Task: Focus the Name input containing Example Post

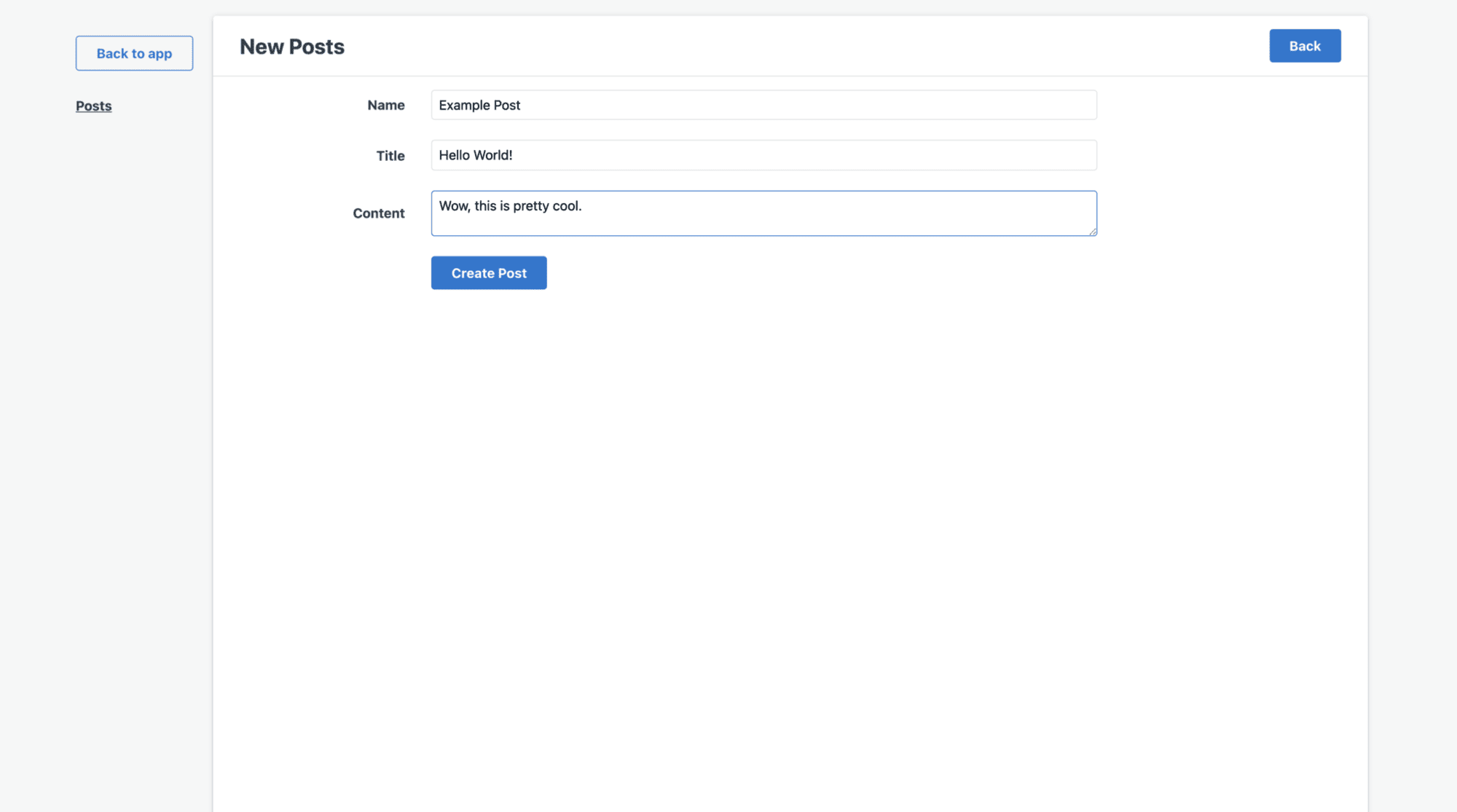Action: coord(763,104)
